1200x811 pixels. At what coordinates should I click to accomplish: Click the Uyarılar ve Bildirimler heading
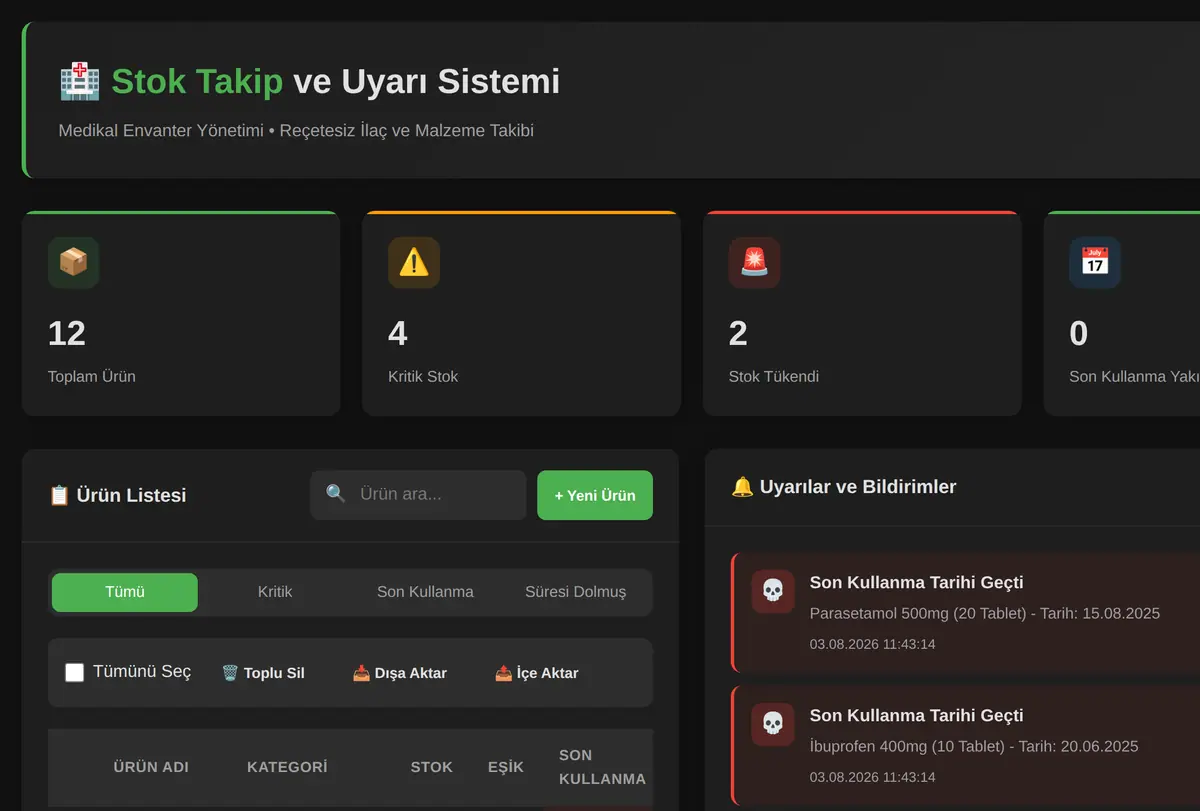pos(858,487)
